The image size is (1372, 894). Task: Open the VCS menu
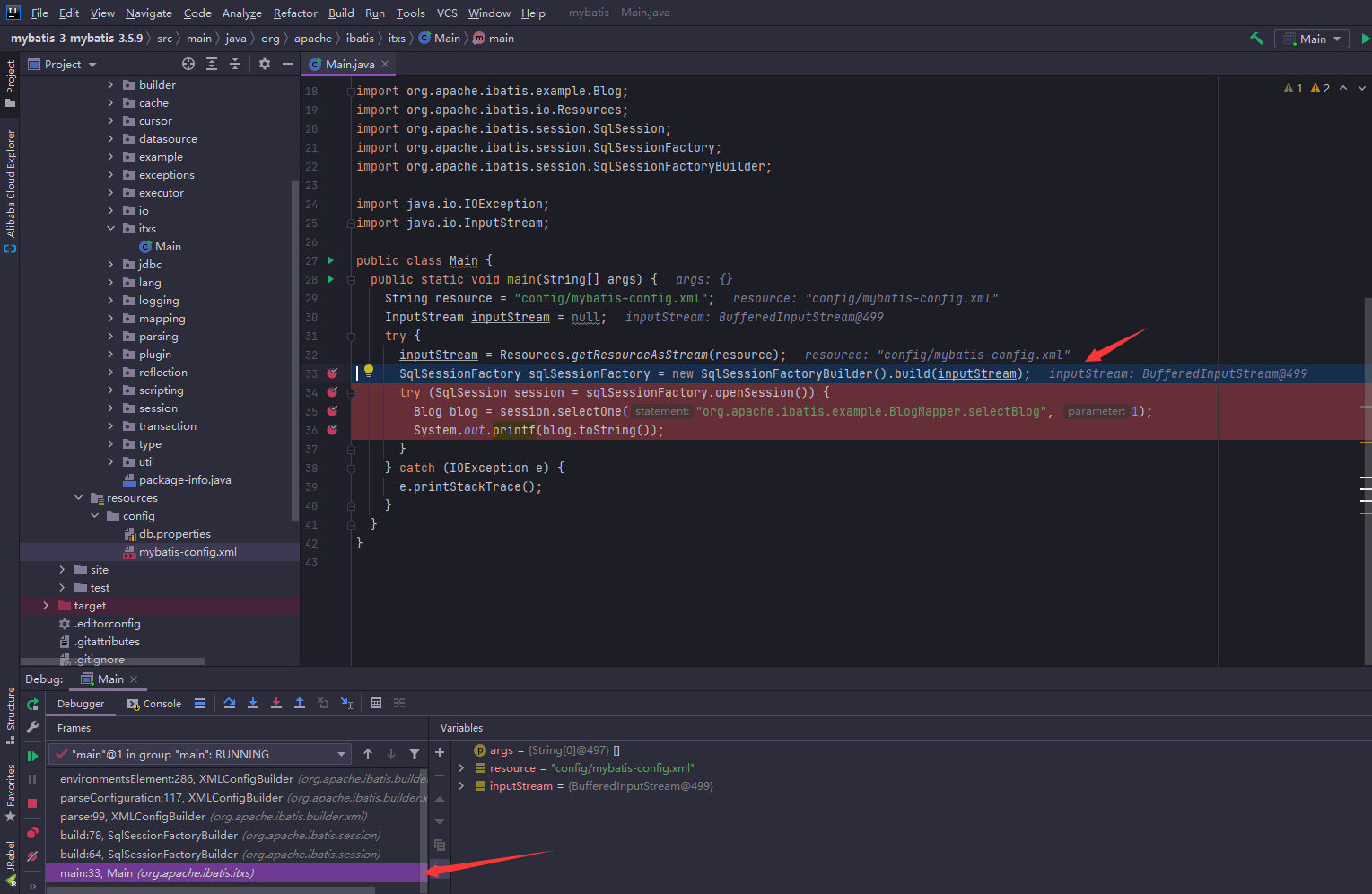point(447,13)
